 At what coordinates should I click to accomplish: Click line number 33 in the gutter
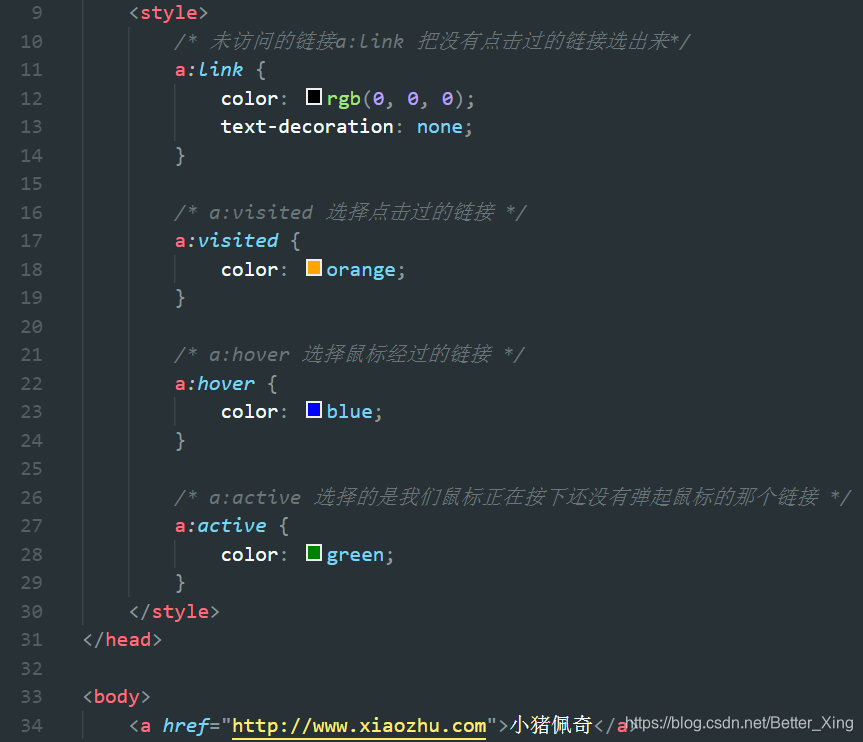[31, 697]
